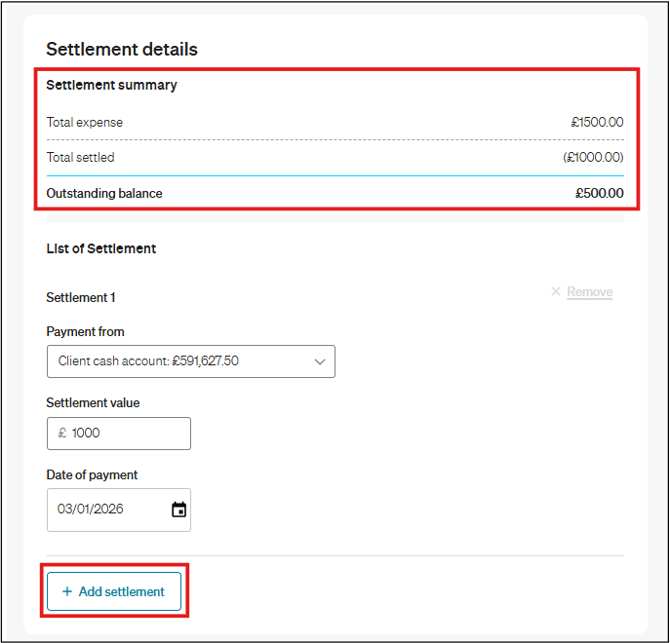Select the Total expense label

coord(84,123)
